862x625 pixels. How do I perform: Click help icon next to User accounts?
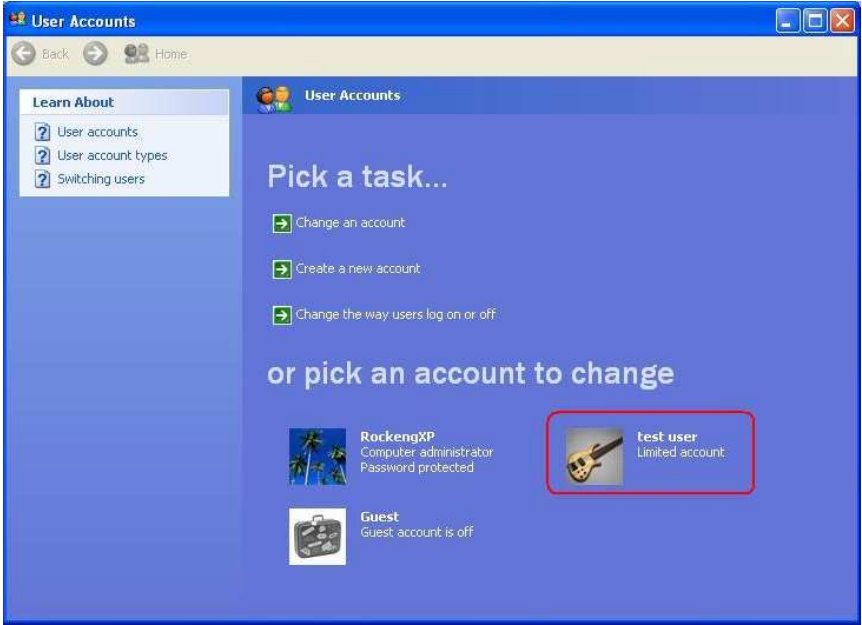(42, 132)
